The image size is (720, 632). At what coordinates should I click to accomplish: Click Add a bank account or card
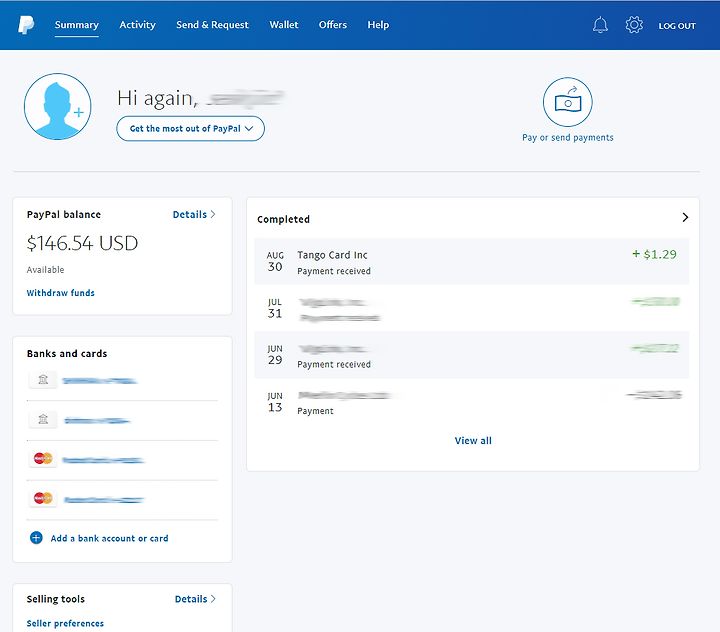109,538
